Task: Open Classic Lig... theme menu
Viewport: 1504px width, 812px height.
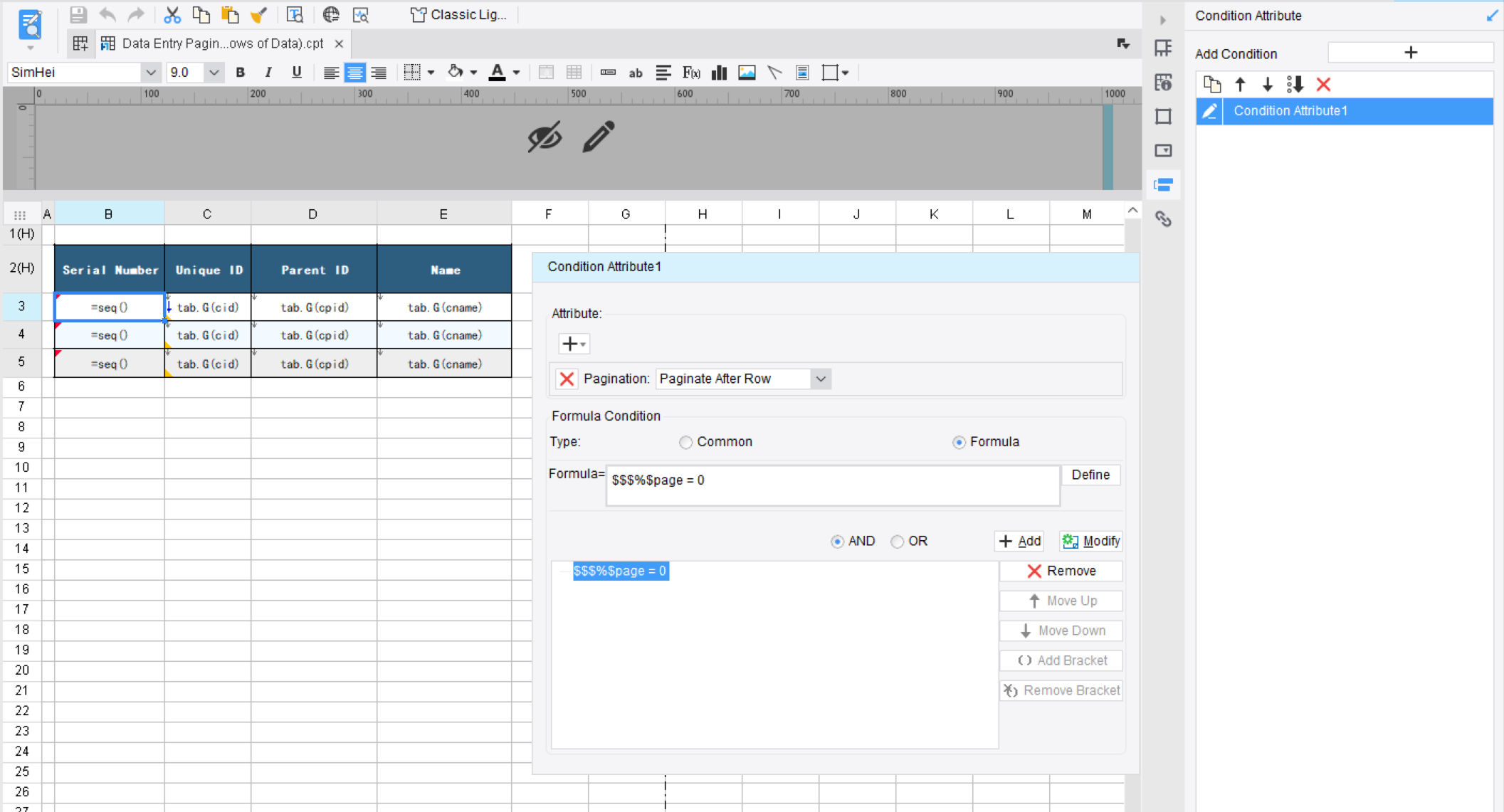Action: tap(459, 15)
